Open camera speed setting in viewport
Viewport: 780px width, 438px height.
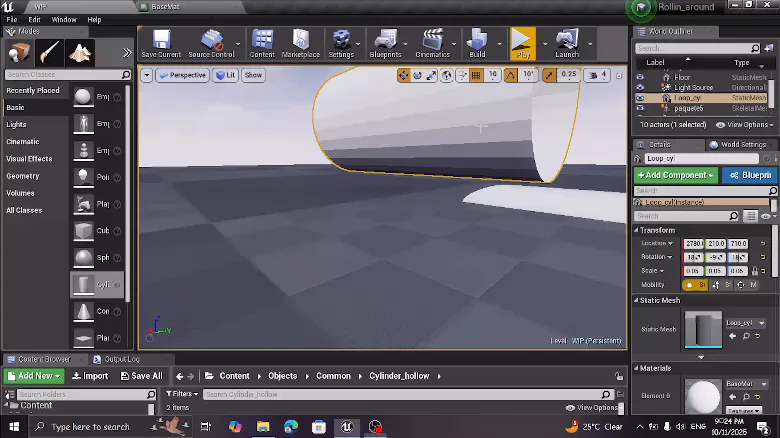(x=597, y=75)
